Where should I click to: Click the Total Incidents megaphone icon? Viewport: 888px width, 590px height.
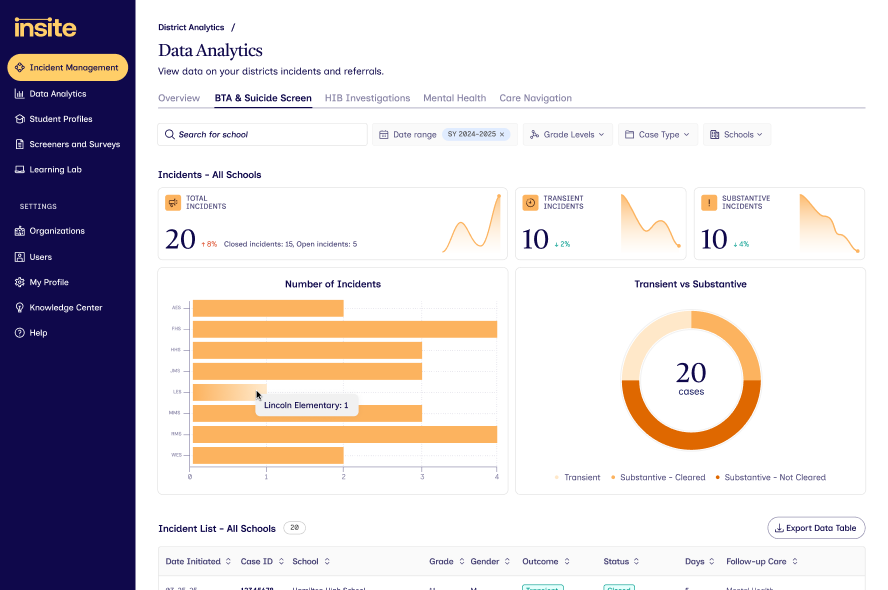pos(173,203)
